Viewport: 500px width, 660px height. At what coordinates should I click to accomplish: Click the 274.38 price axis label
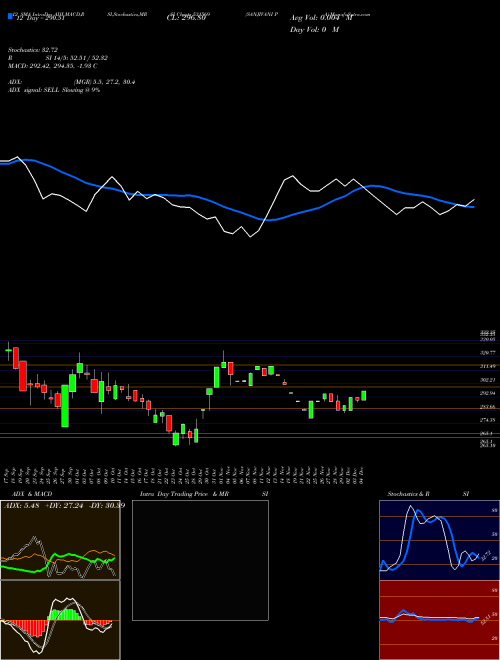coord(488,420)
